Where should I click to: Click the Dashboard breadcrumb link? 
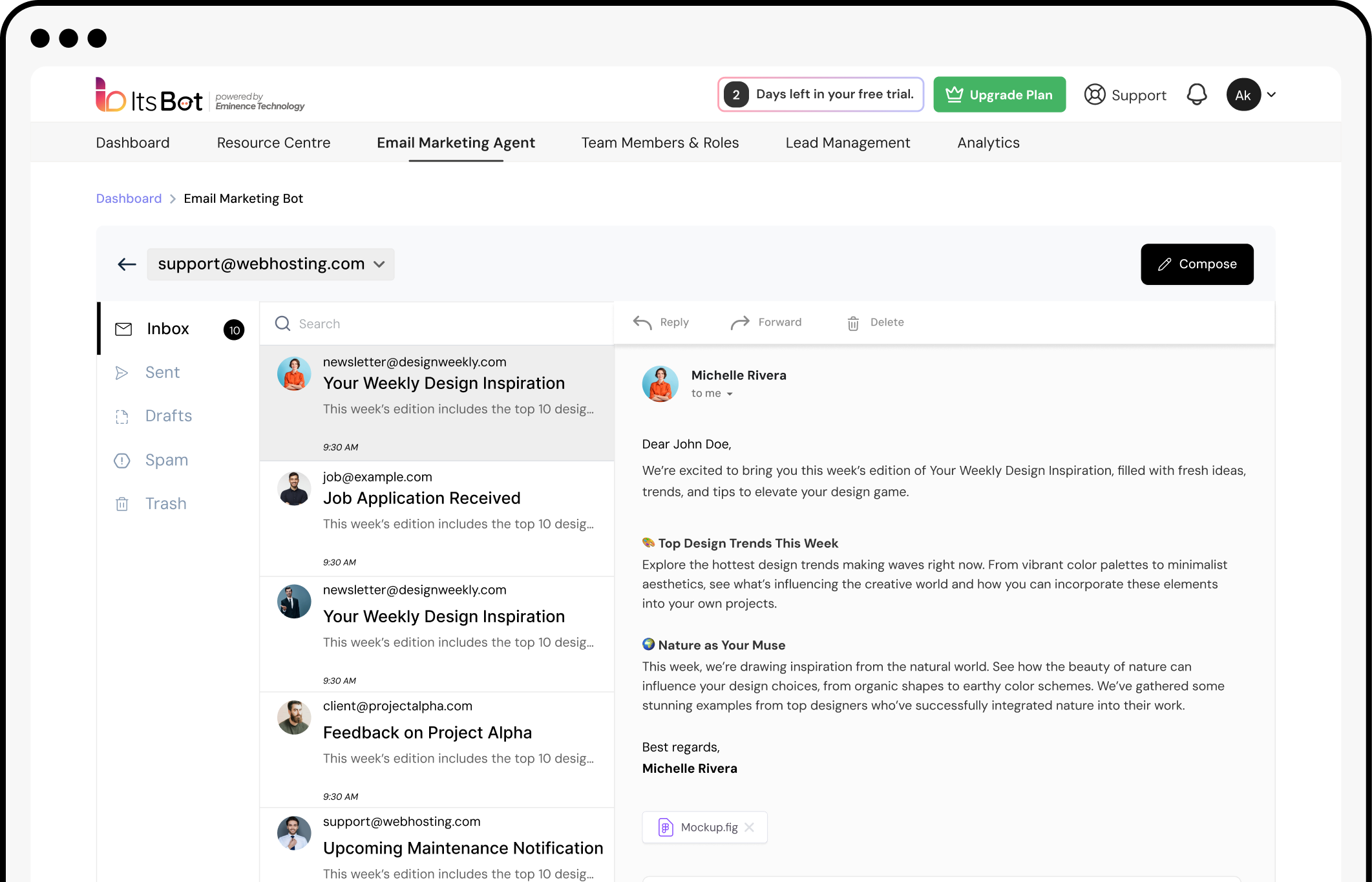129,198
